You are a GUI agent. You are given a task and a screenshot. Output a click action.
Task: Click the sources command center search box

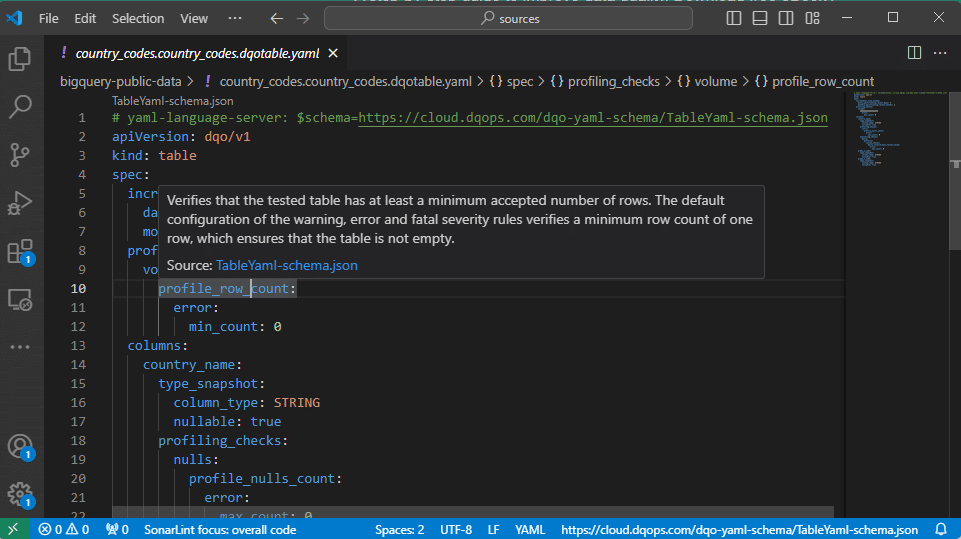coord(508,18)
